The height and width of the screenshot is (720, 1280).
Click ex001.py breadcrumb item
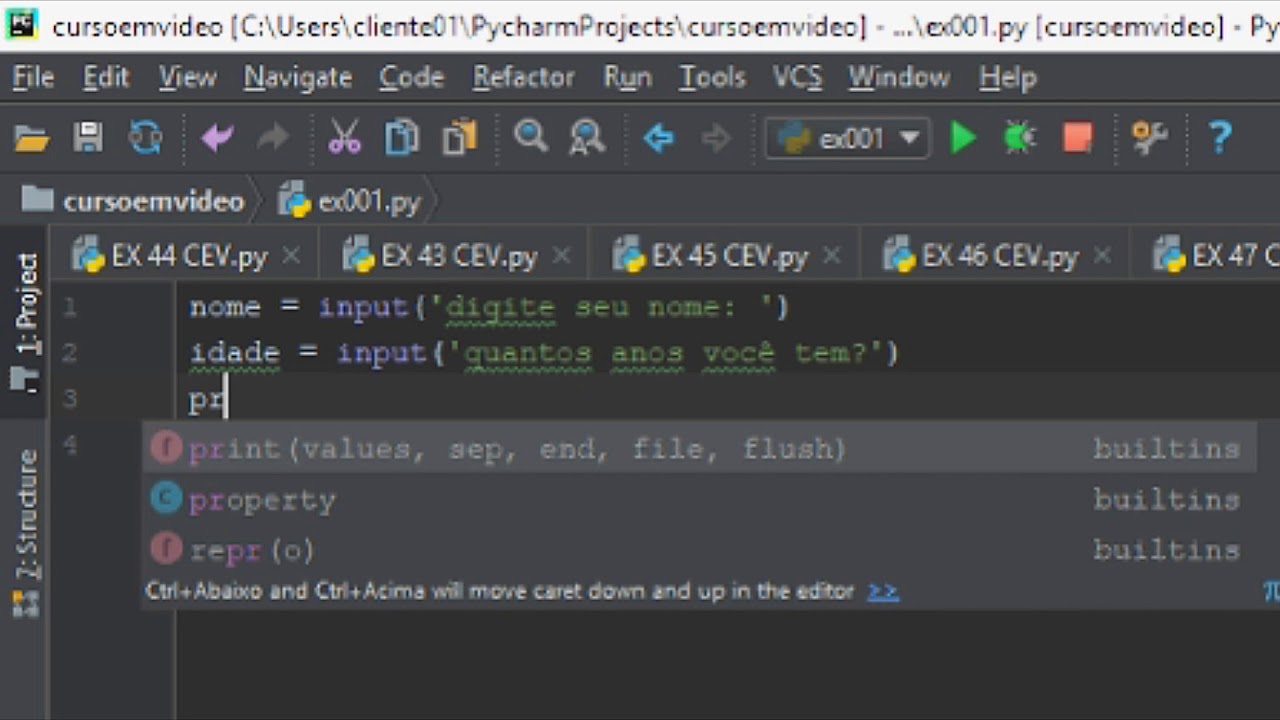point(350,201)
